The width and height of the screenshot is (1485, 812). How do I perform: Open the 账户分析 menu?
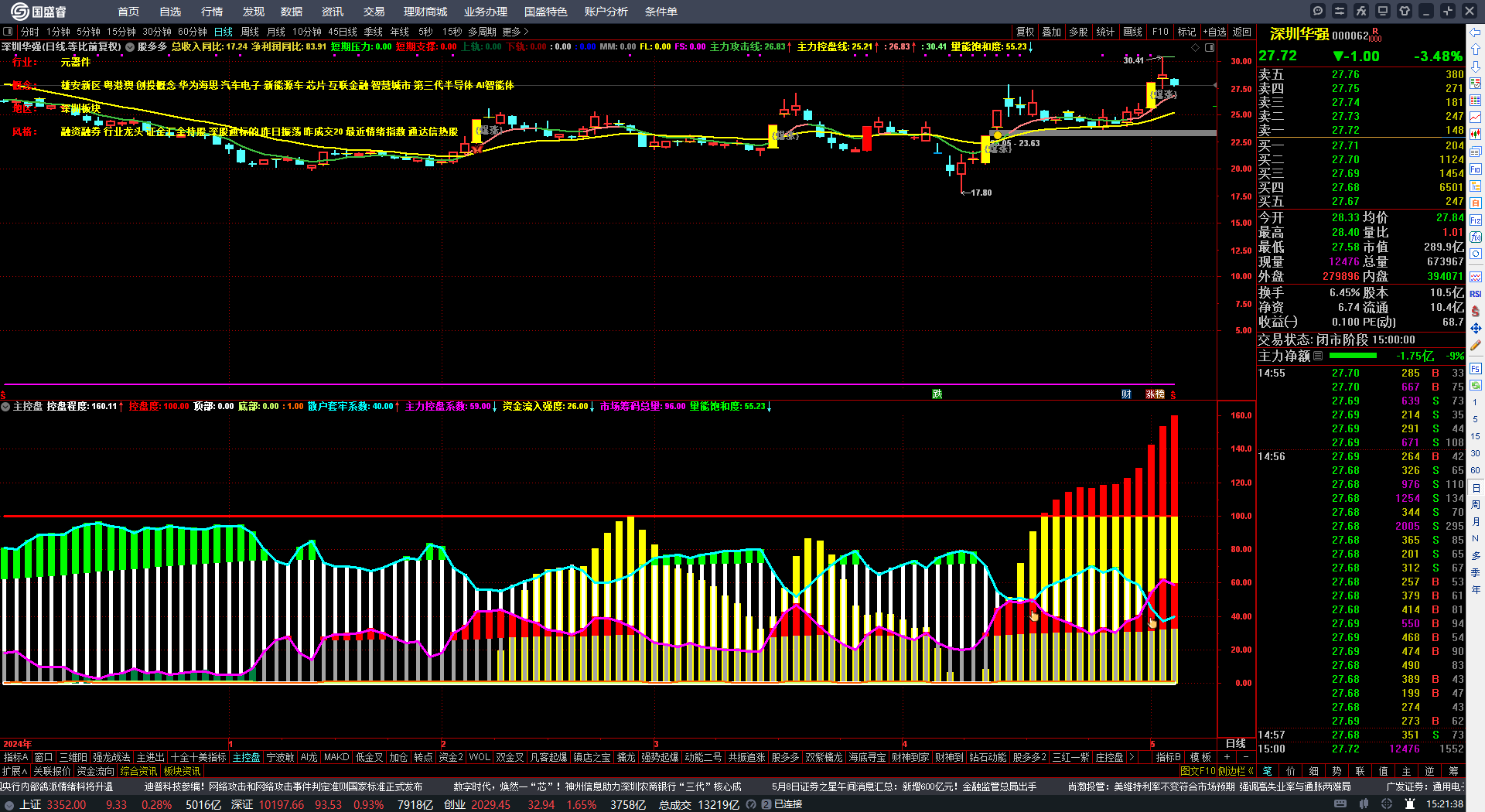pos(606,12)
